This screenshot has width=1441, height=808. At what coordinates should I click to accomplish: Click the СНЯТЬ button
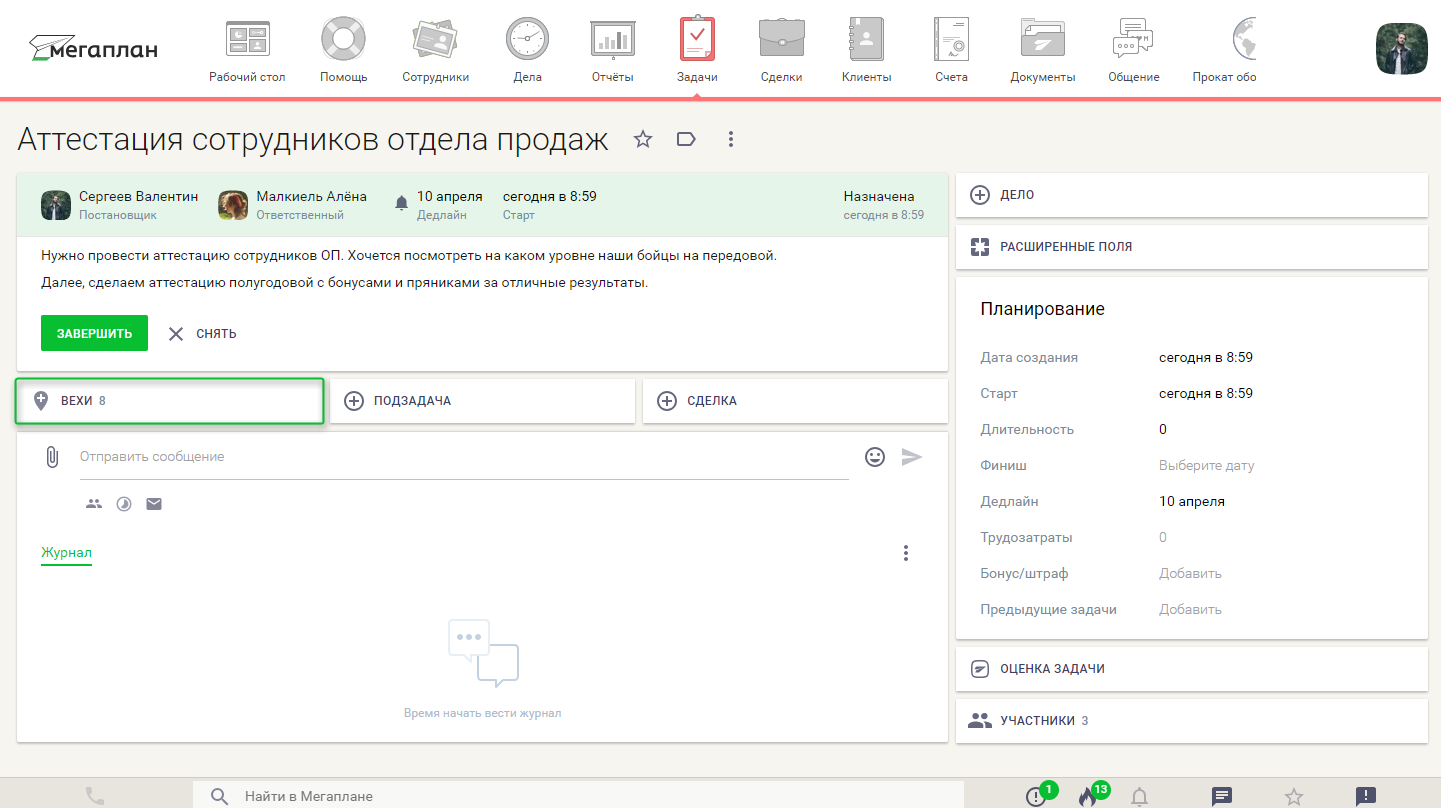click(x=203, y=334)
